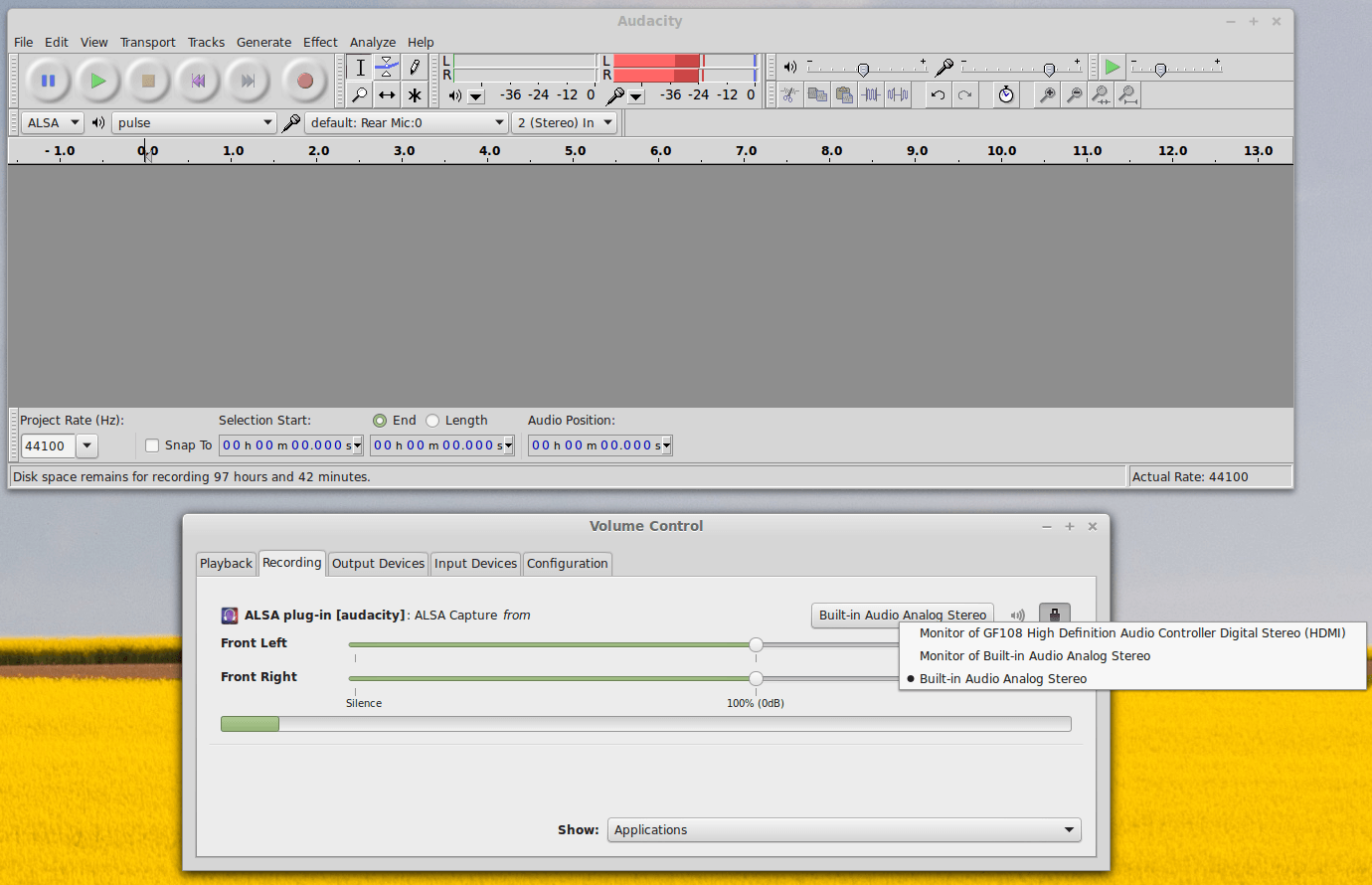Image resolution: width=1372 pixels, height=885 pixels.
Task: Choose Monitor of GF108 HDMI option
Action: click(x=1132, y=632)
